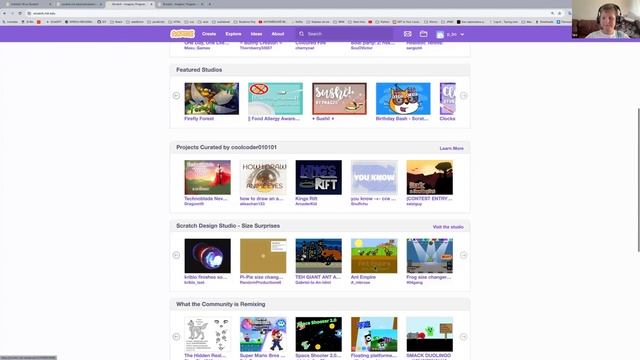Open the Explore page

point(233,34)
